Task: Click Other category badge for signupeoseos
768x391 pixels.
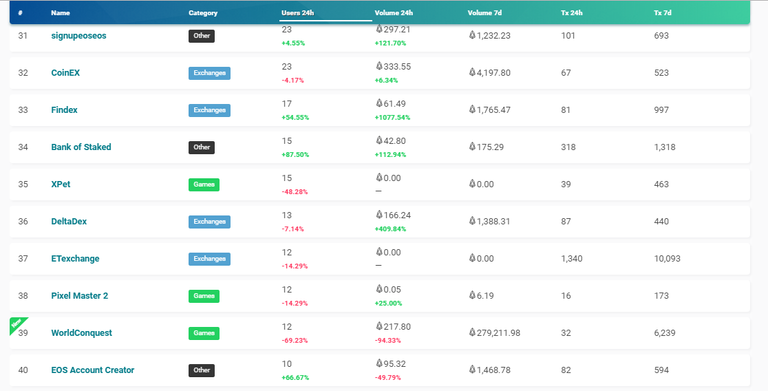Action: point(201,36)
